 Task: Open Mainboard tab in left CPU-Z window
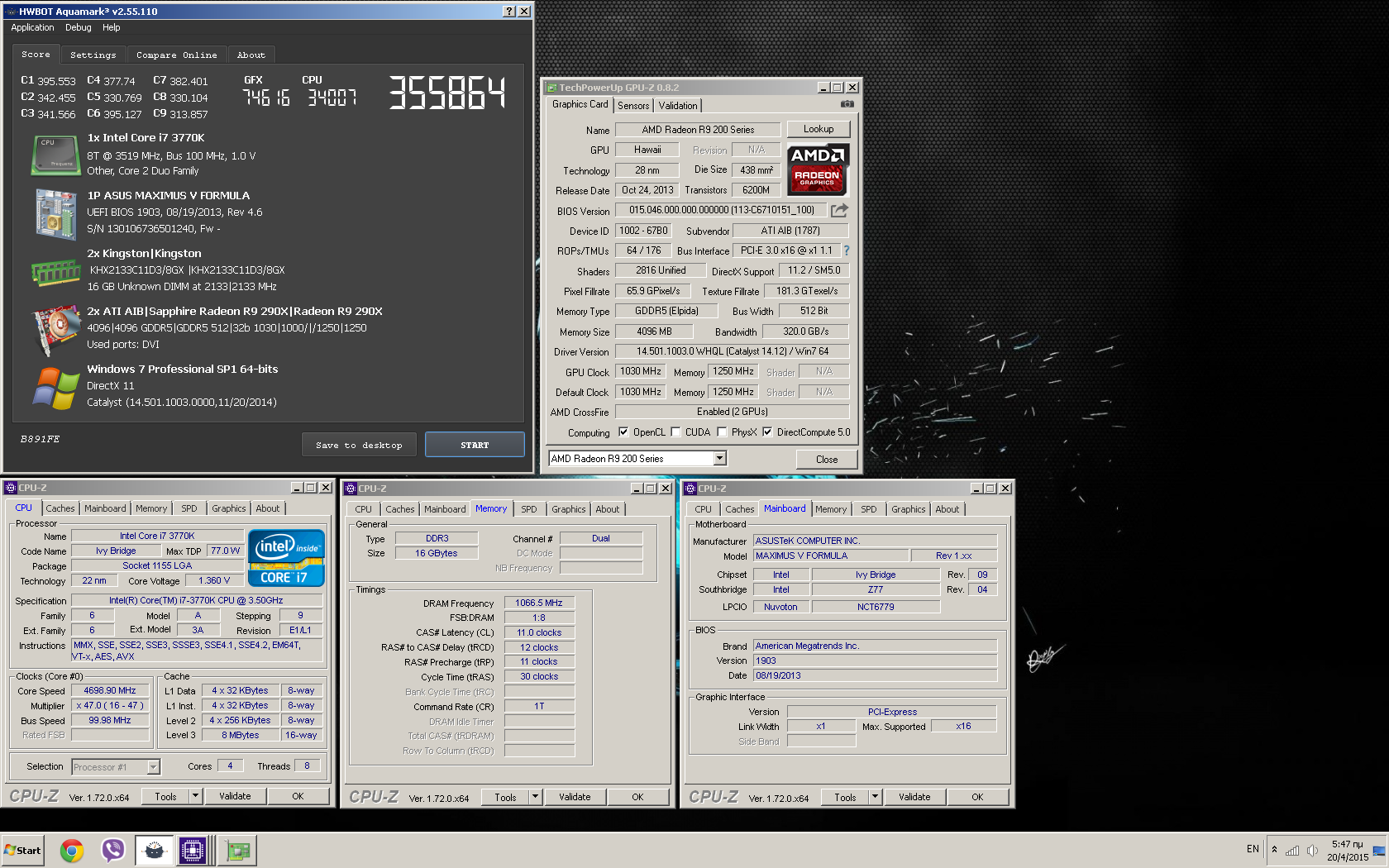click(105, 508)
